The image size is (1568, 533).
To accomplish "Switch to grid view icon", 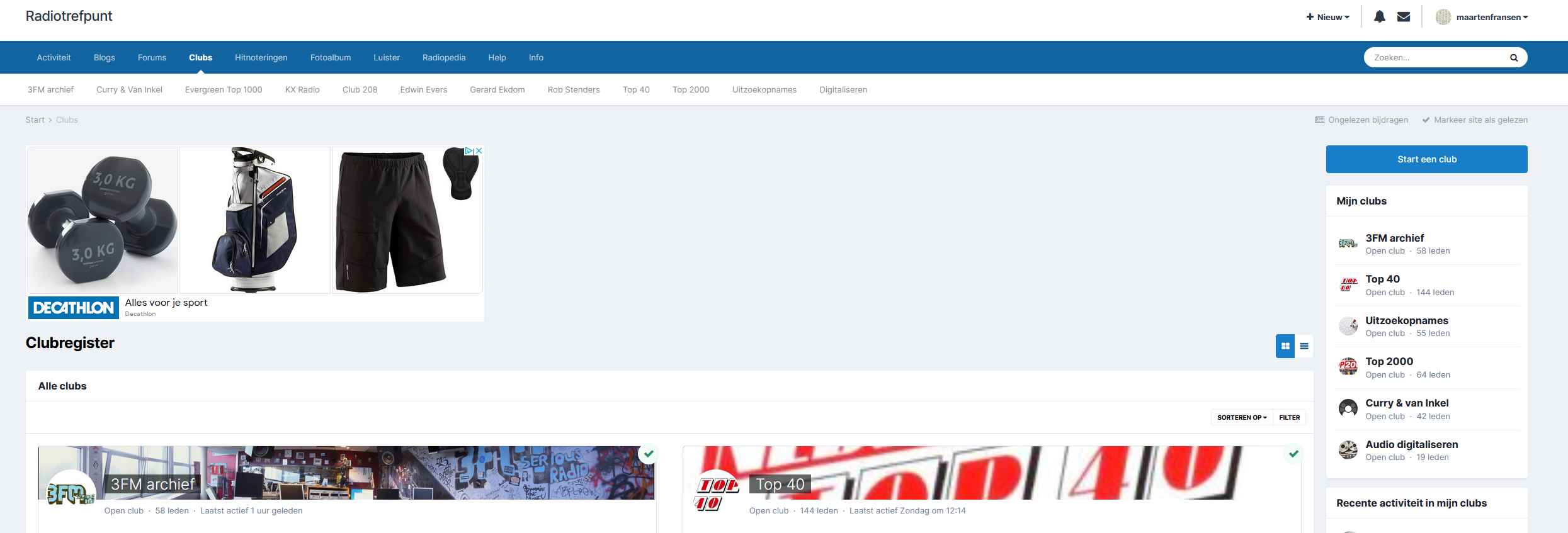I will pyautogui.click(x=1285, y=346).
